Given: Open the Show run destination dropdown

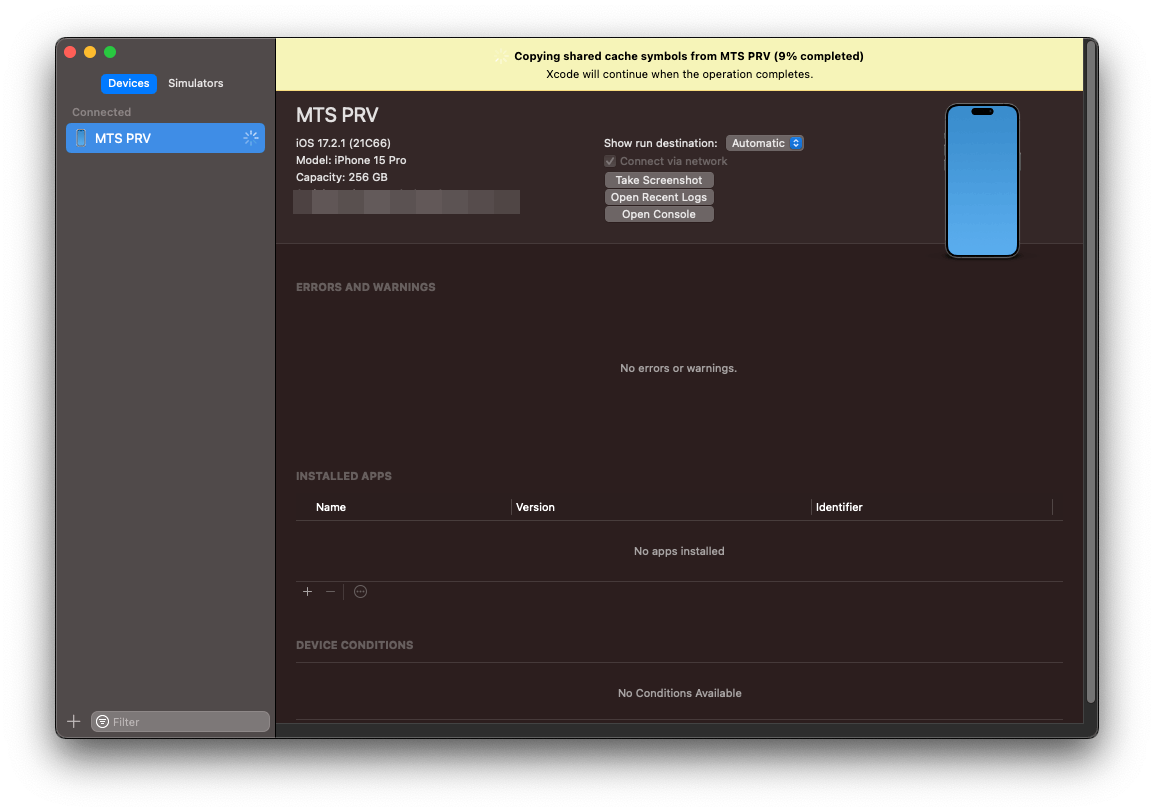Looking at the screenshot, I should coord(765,143).
